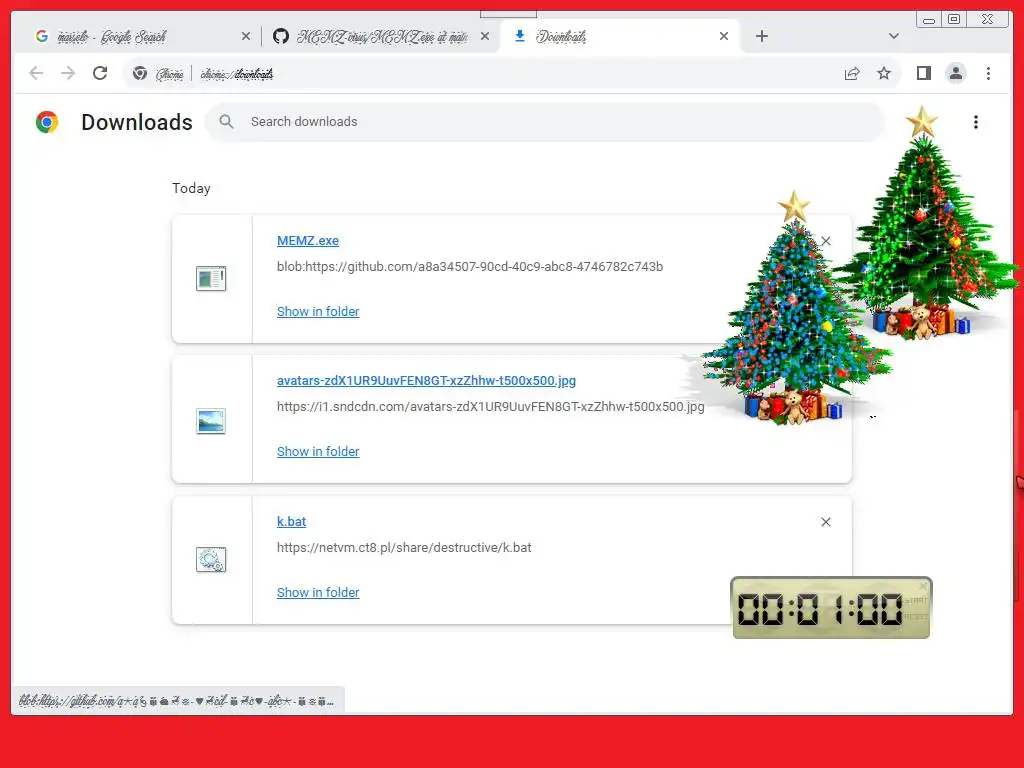Close the Google Search tab

[x=246, y=37]
